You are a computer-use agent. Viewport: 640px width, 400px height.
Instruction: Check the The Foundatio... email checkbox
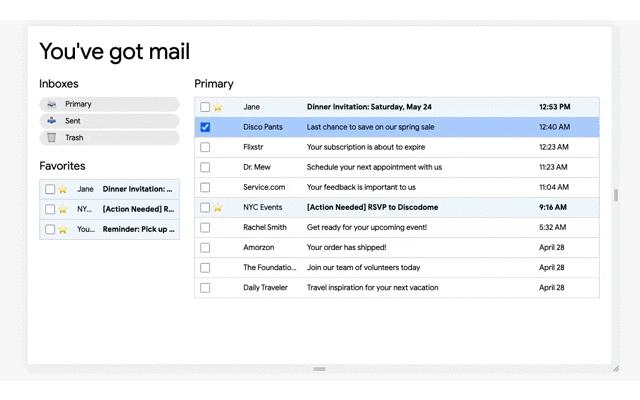pyautogui.click(x=205, y=268)
